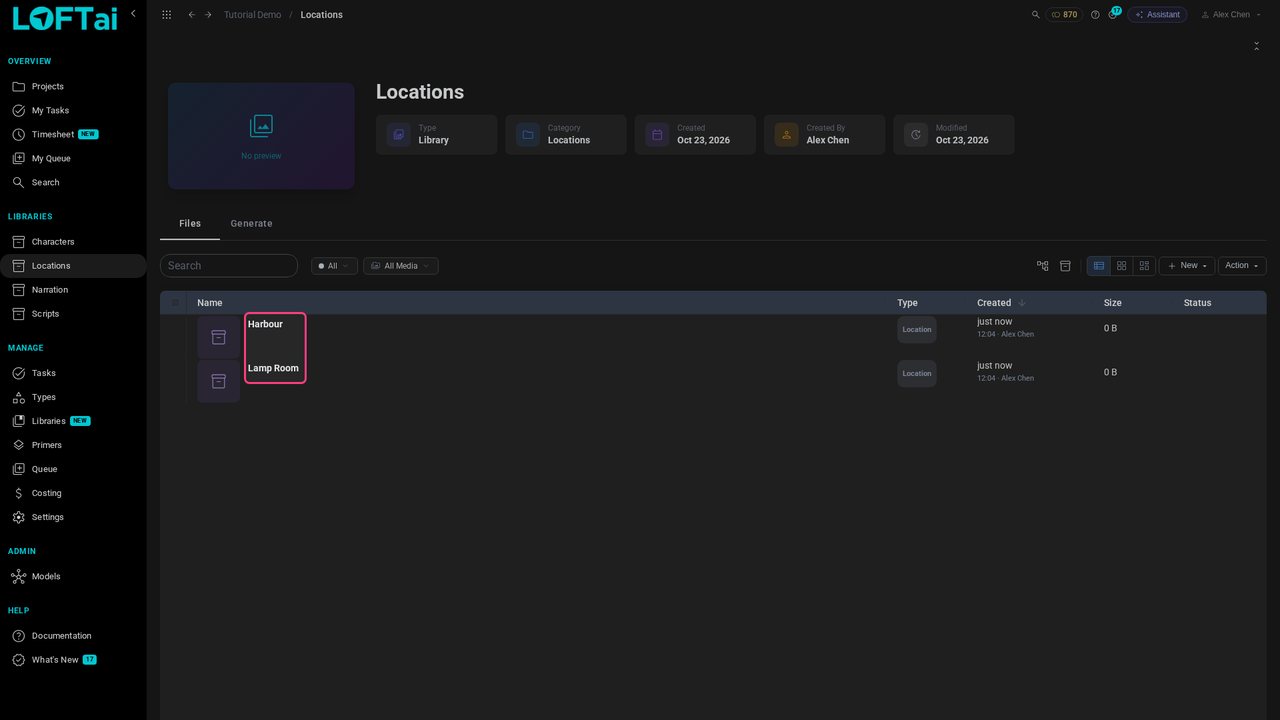Open the All status filter dropdown
This screenshot has width=1280, height=720.
tap(334, 266)
